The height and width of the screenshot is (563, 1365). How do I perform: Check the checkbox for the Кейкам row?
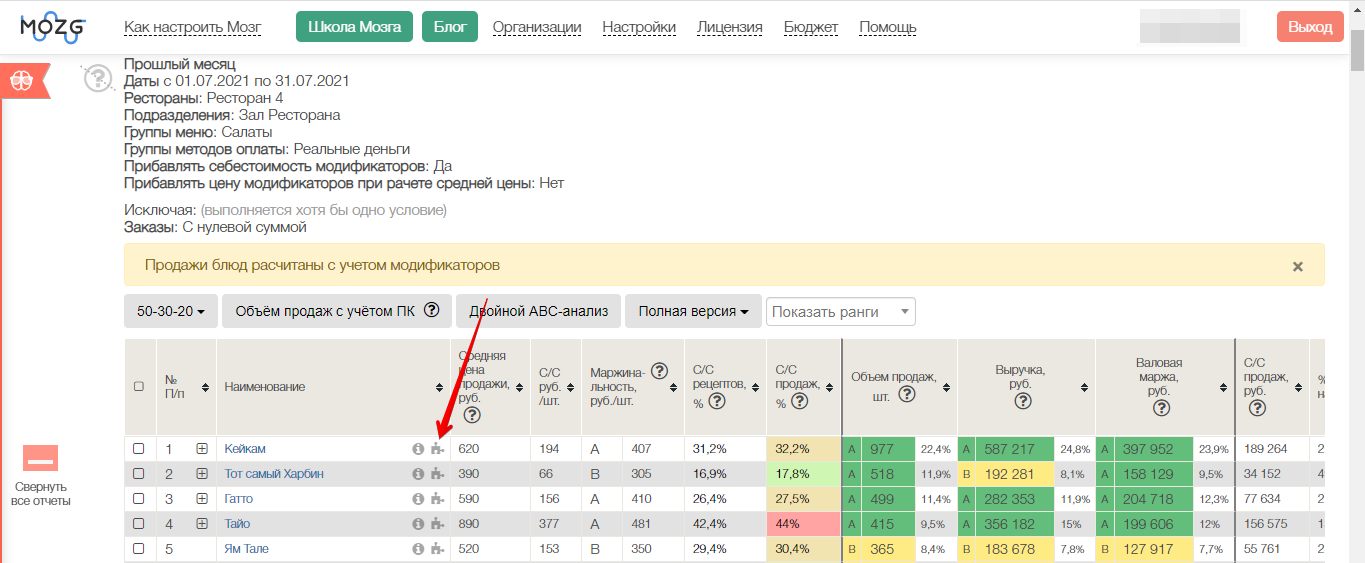[139, 449]
